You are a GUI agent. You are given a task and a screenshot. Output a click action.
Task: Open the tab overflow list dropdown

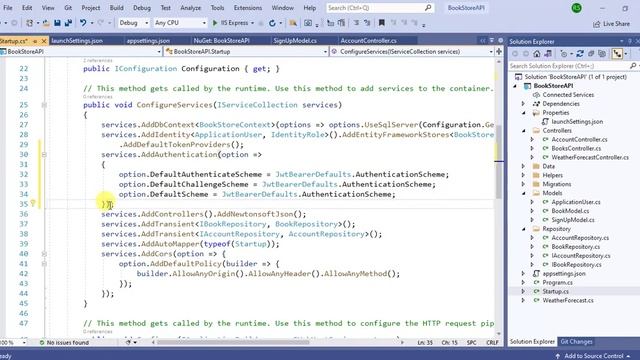click(491, 40)
